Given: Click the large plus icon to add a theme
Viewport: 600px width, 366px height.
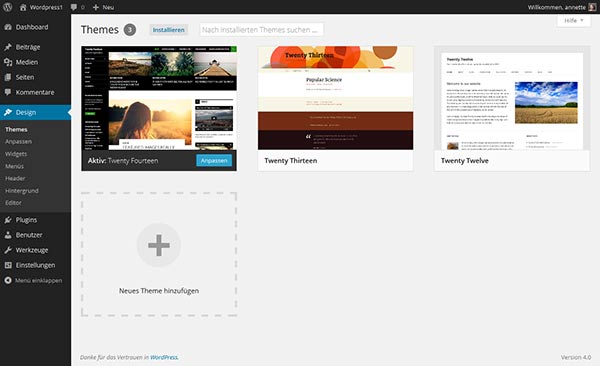Looking at the screenshot, I should point(159,245).
